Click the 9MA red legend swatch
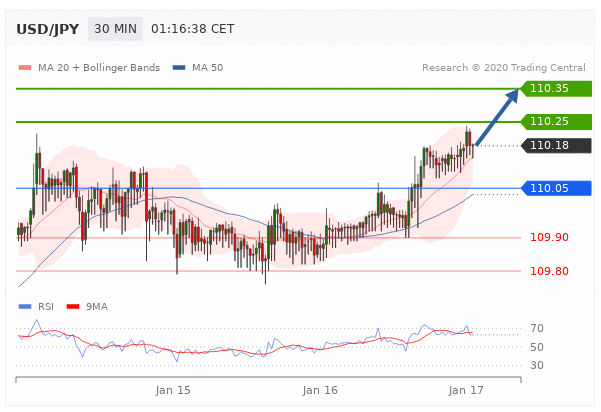Screen dimensions: 601x412 pyautogui.click(x=73, y=307)
